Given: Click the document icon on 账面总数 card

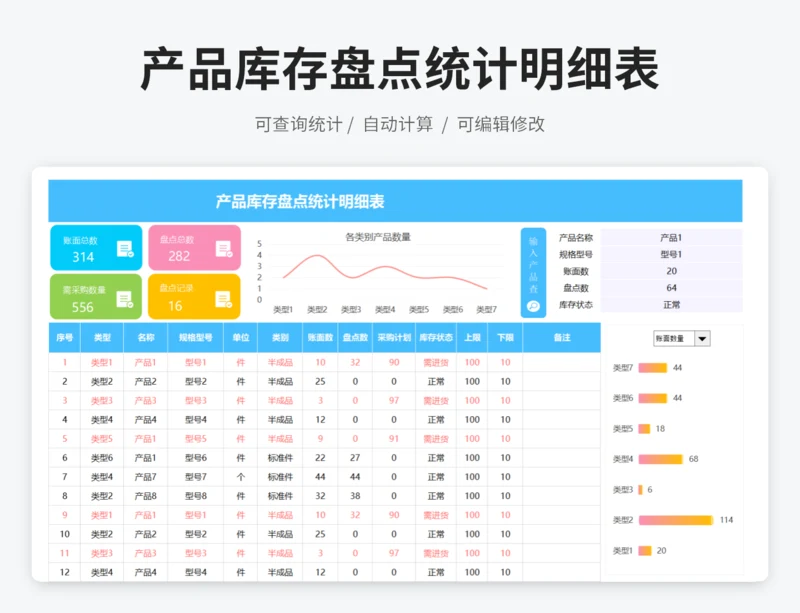Looking at the screenshot, I should click(124, 249).
